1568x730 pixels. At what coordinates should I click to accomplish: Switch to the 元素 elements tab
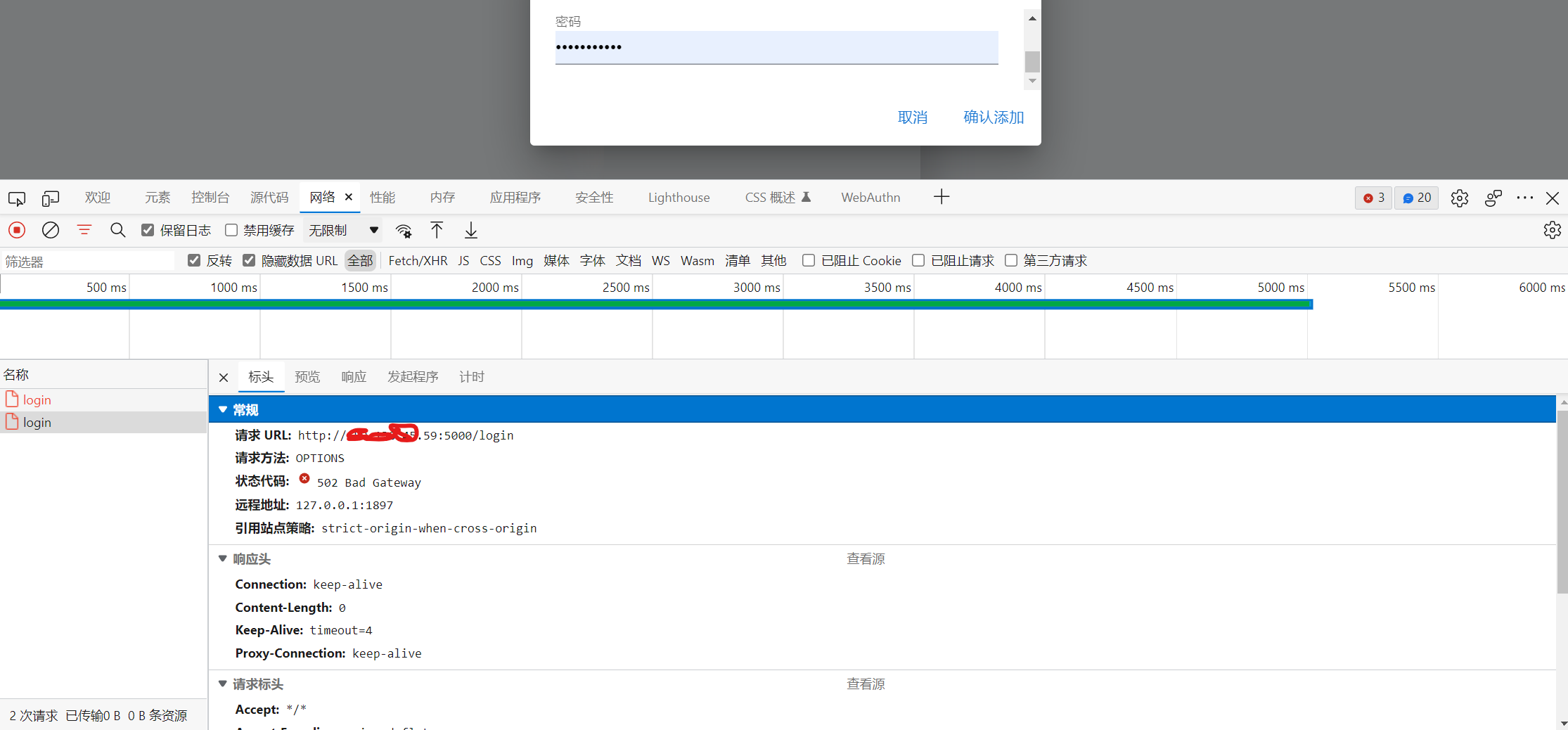[158, 198]
